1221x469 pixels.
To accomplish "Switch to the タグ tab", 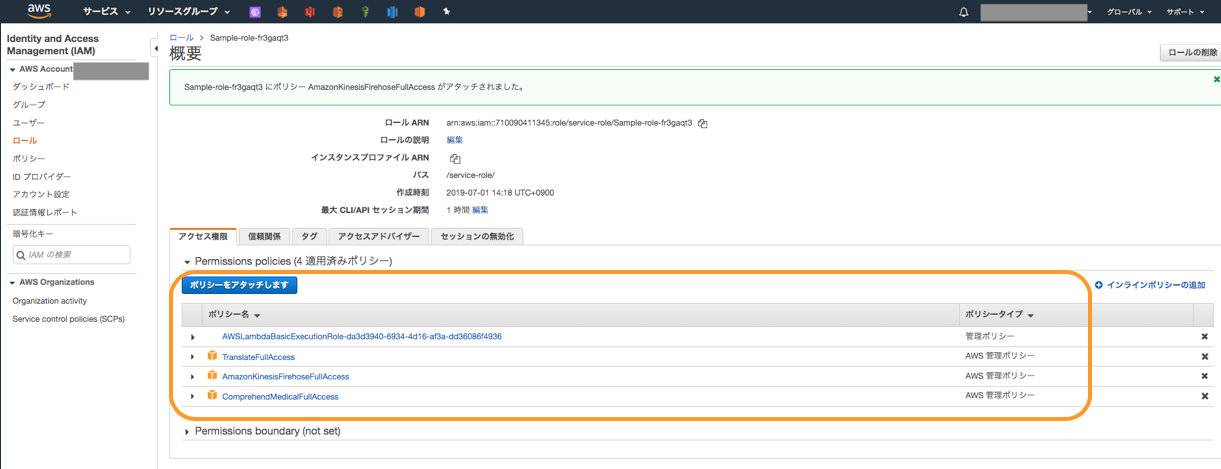I will 310,237.
